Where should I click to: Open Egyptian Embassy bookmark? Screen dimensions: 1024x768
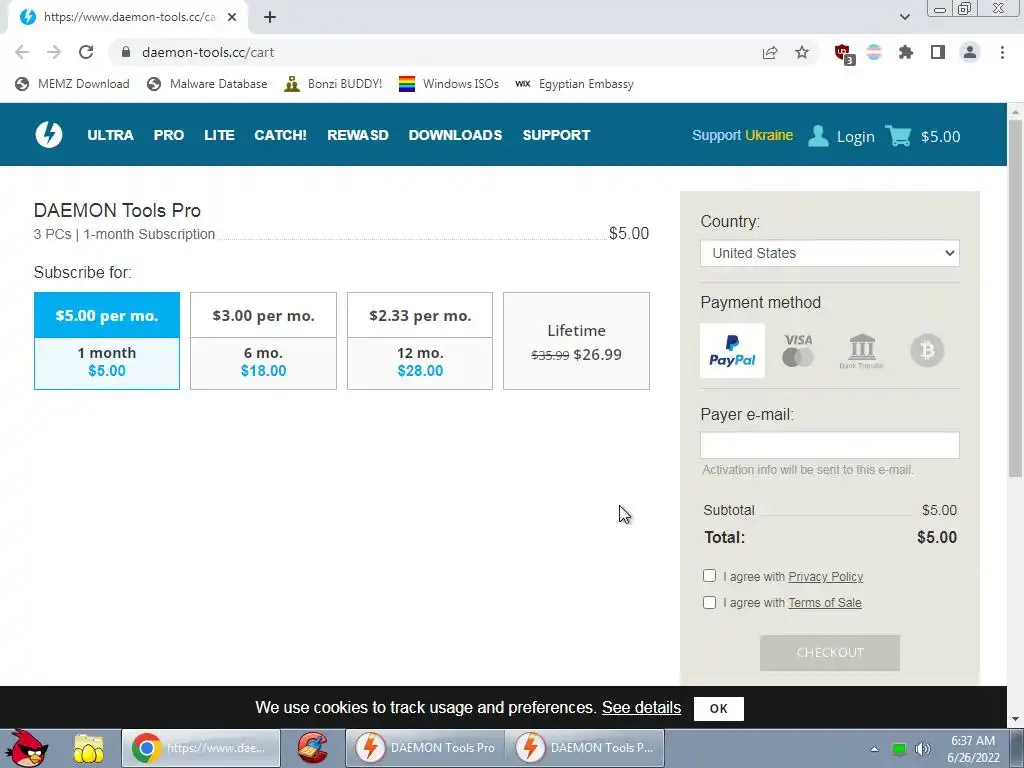point(574,84)
